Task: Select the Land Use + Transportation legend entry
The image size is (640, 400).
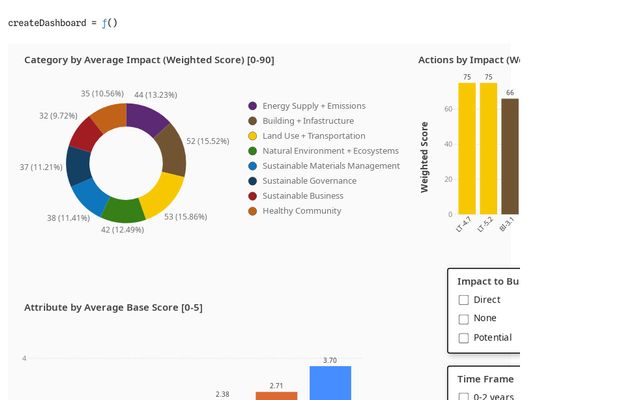Action: tap(313, 136)
